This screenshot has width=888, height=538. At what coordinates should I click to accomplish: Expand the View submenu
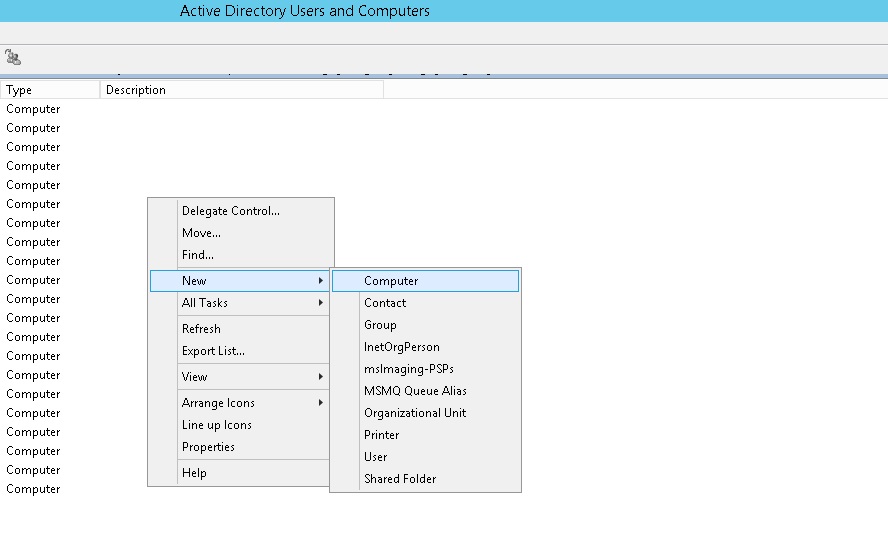[240, 377]
